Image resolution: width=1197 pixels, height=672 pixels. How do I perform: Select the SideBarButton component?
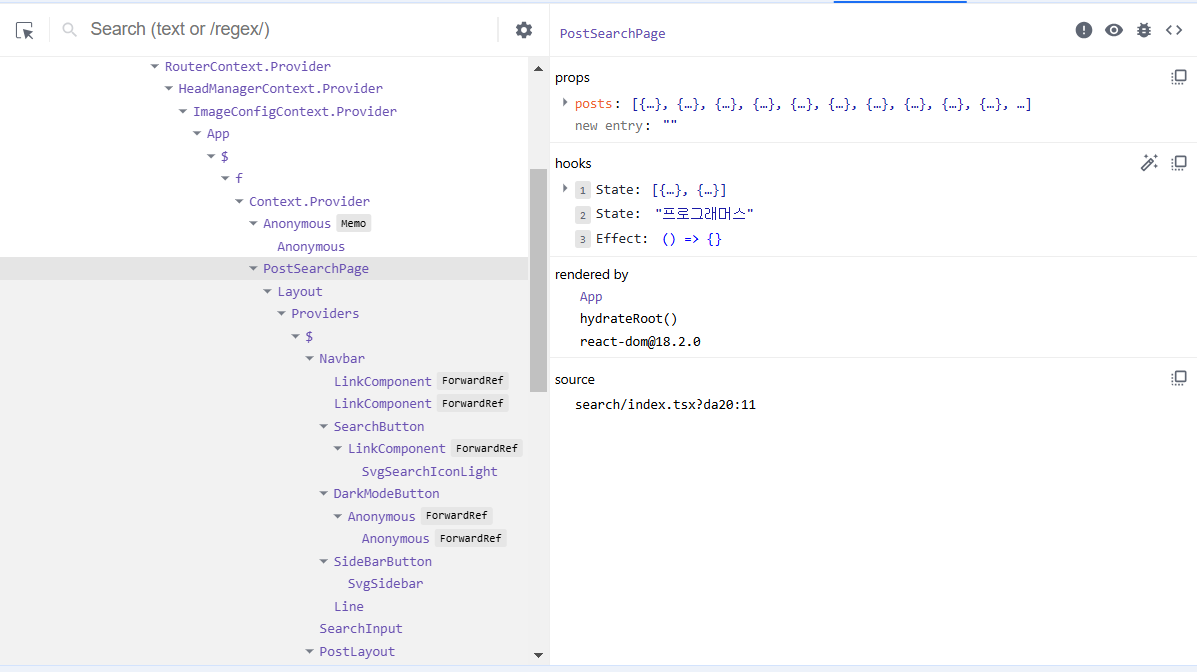(382, 562)
